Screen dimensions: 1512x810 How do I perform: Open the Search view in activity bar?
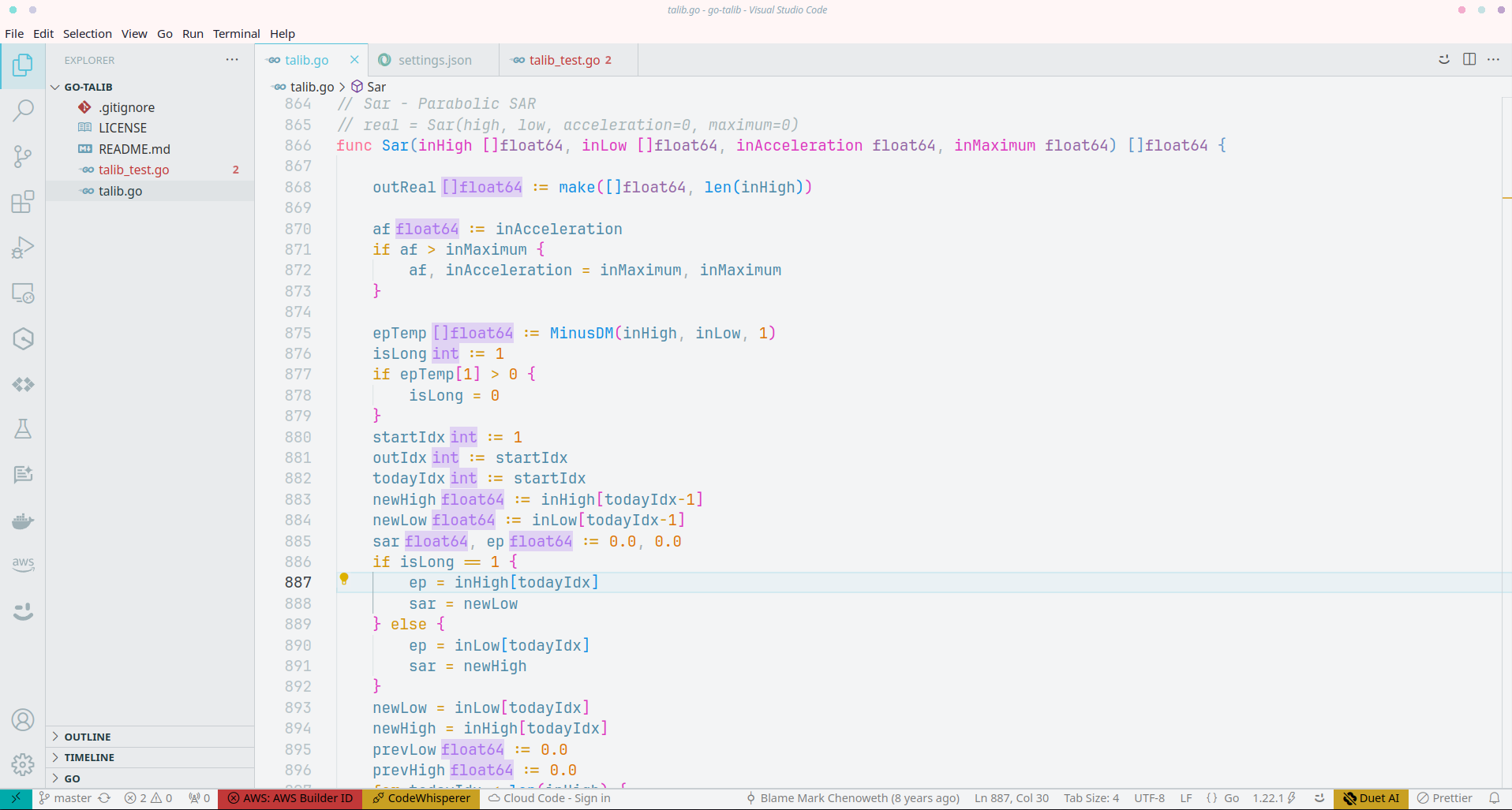click(x=23, y=110)
